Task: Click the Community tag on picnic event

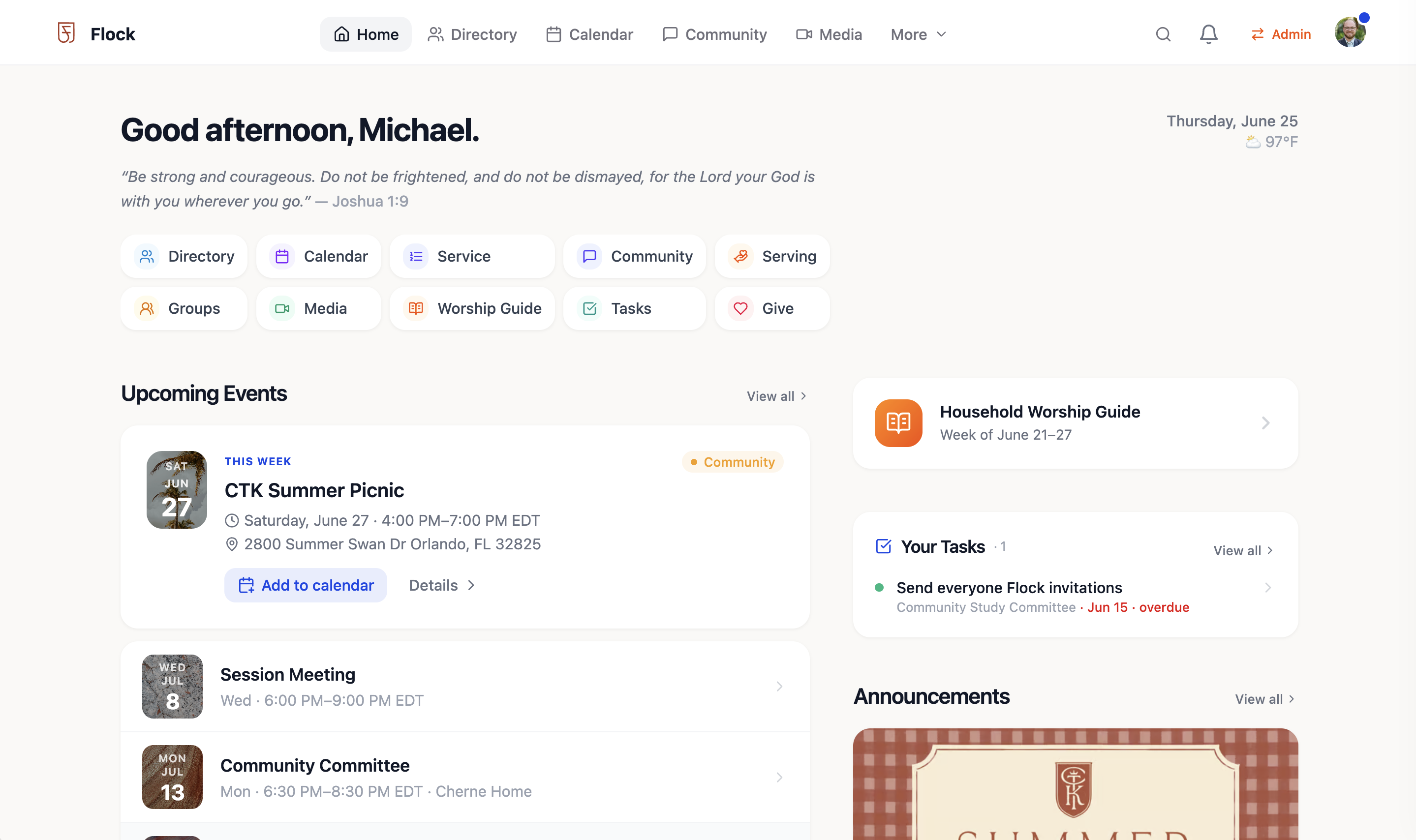Action: click(x=733, y=462)
